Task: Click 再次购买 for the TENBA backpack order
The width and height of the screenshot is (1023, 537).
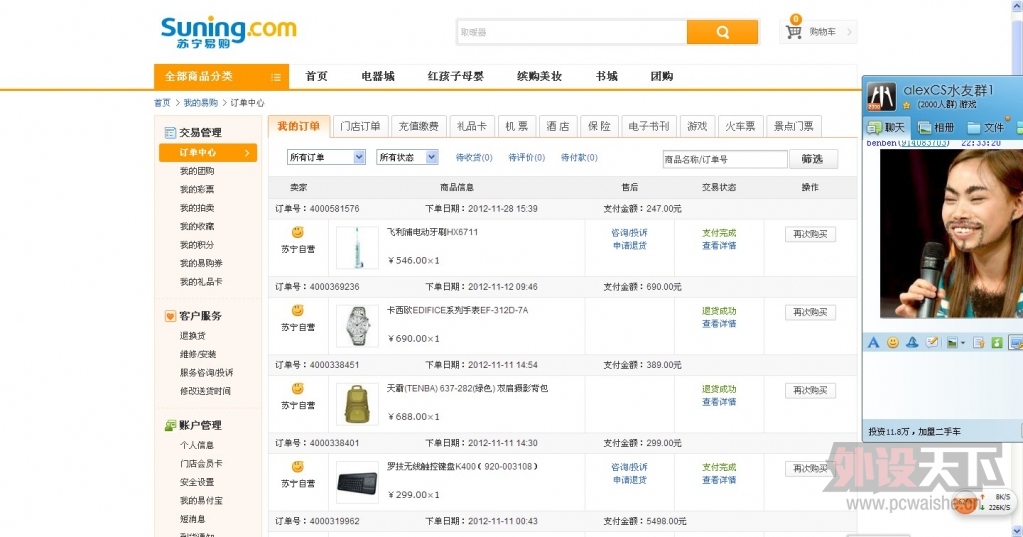Action: click(810, 391)
